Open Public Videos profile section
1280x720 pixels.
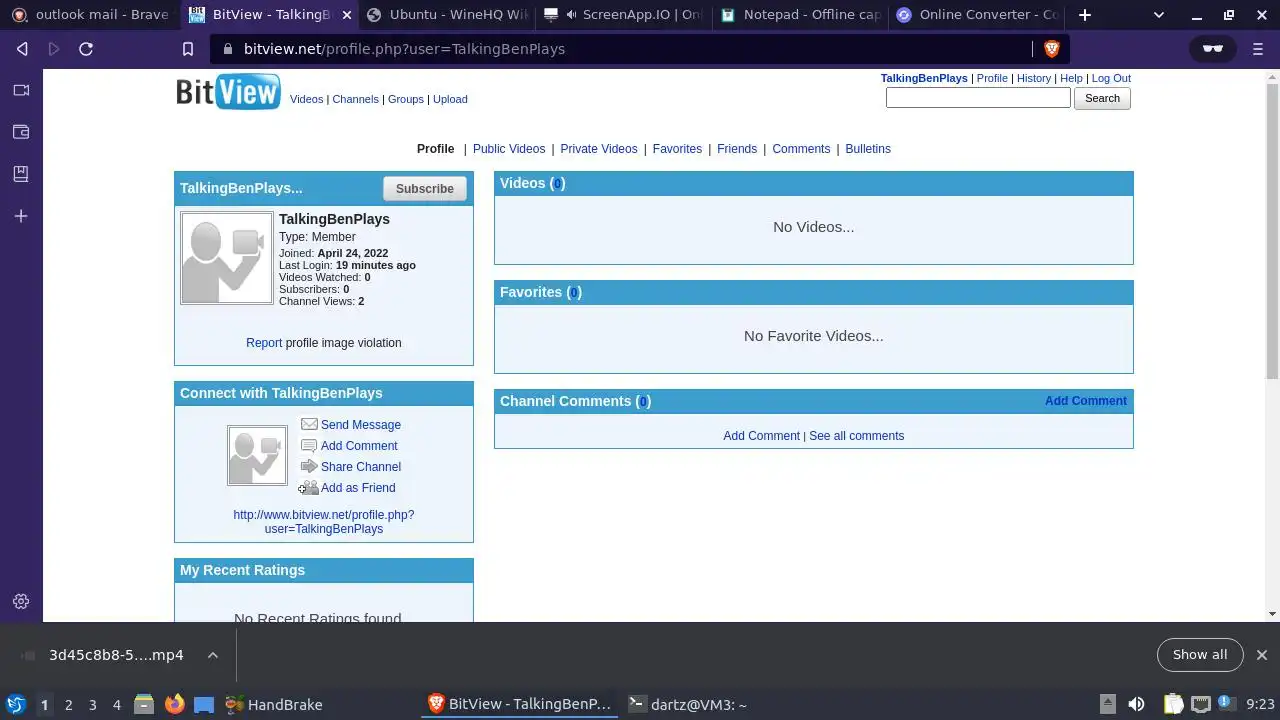click(x=509, y=149)
